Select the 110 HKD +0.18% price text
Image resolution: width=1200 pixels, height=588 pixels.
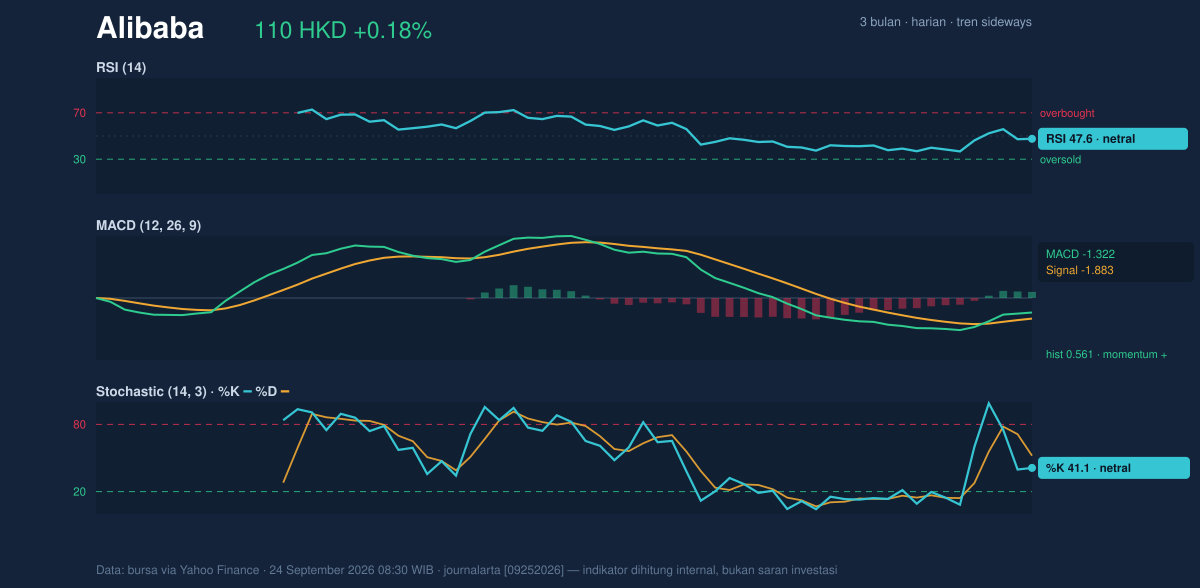(343, 31)
